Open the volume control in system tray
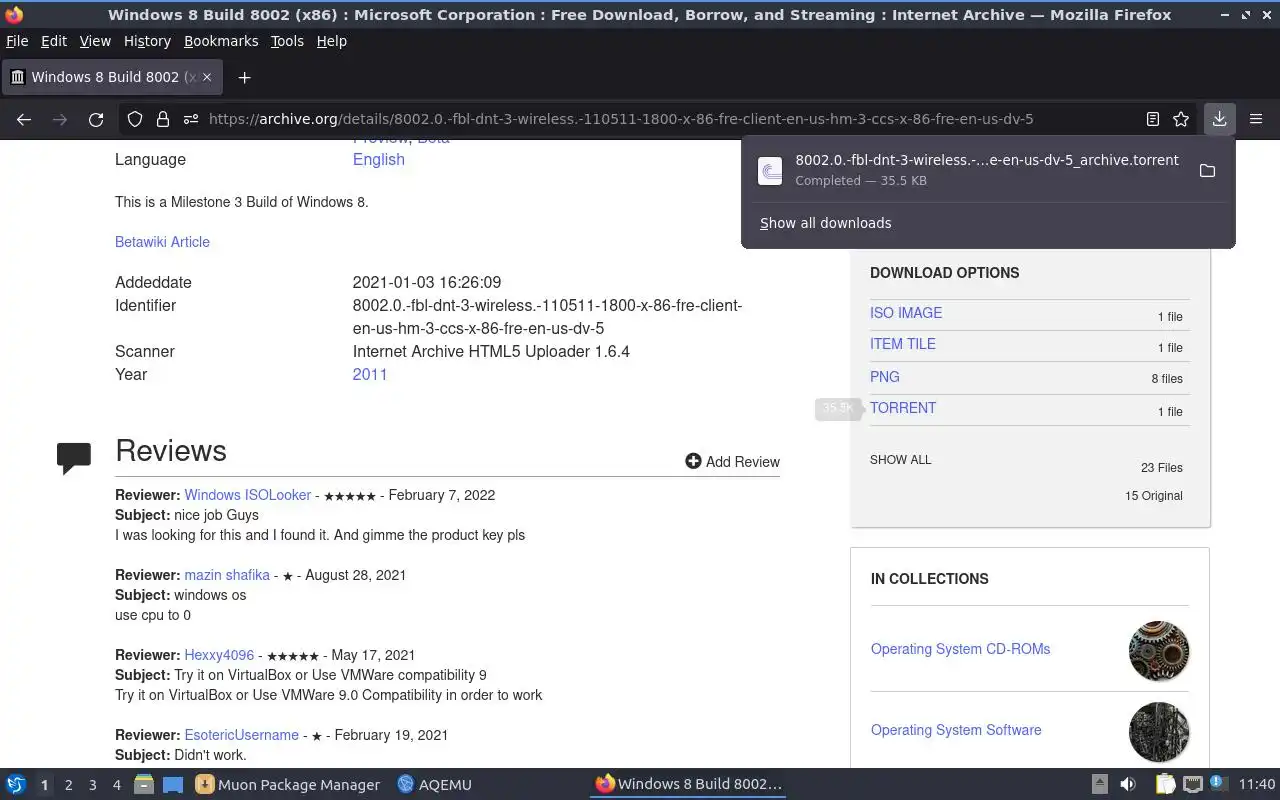Viewport: 1280px width, 800px height. [x=1127, y=784]
